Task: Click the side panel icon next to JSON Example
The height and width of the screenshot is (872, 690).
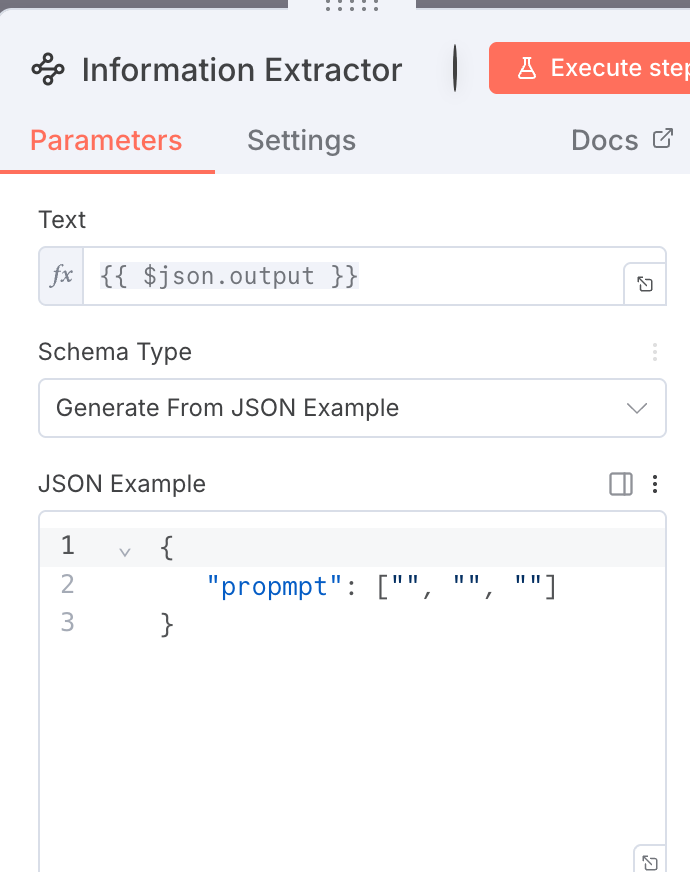Action: pyautogui.click(x=621, y=484)
